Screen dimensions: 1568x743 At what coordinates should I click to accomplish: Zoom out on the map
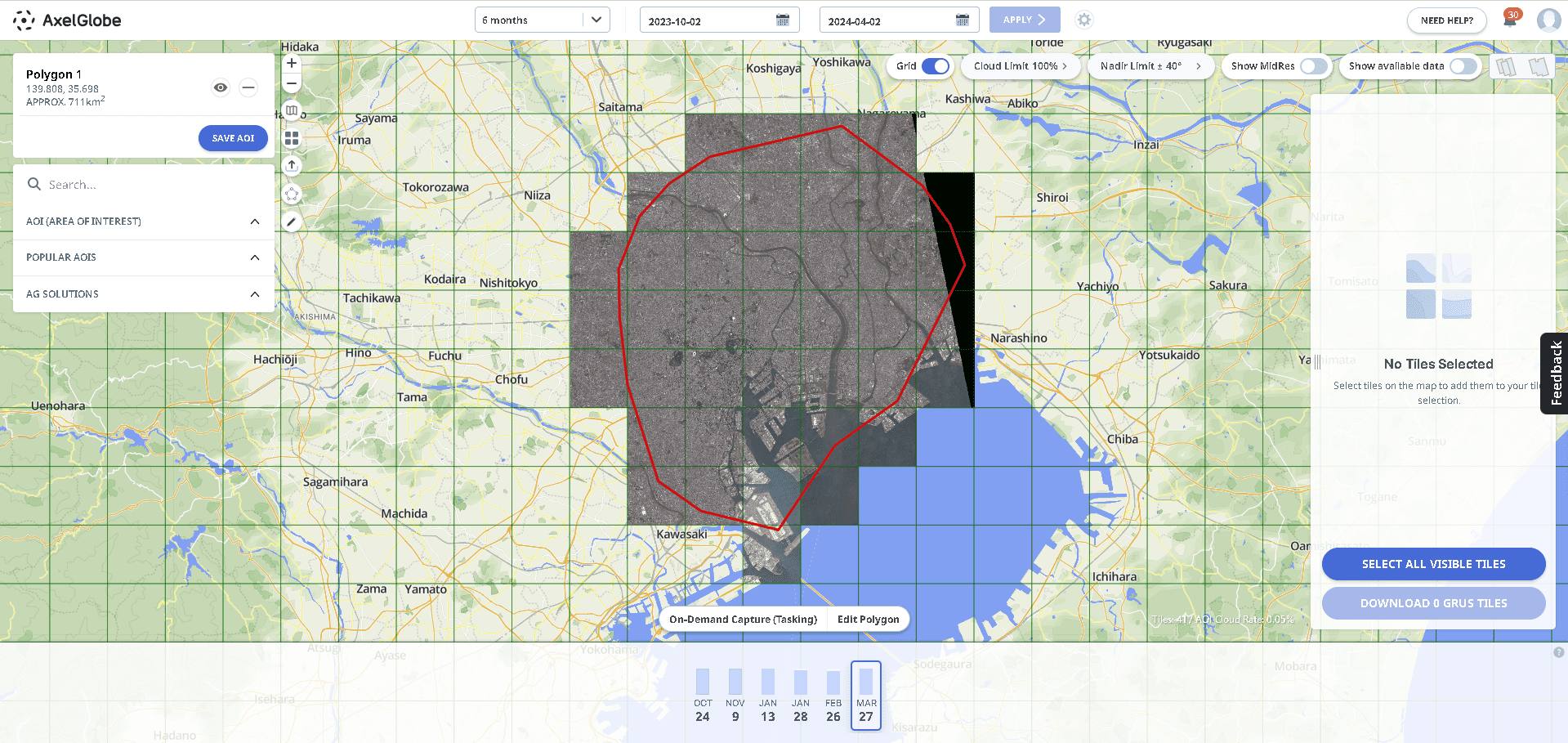pyautogui.click(x=292, y=83)
